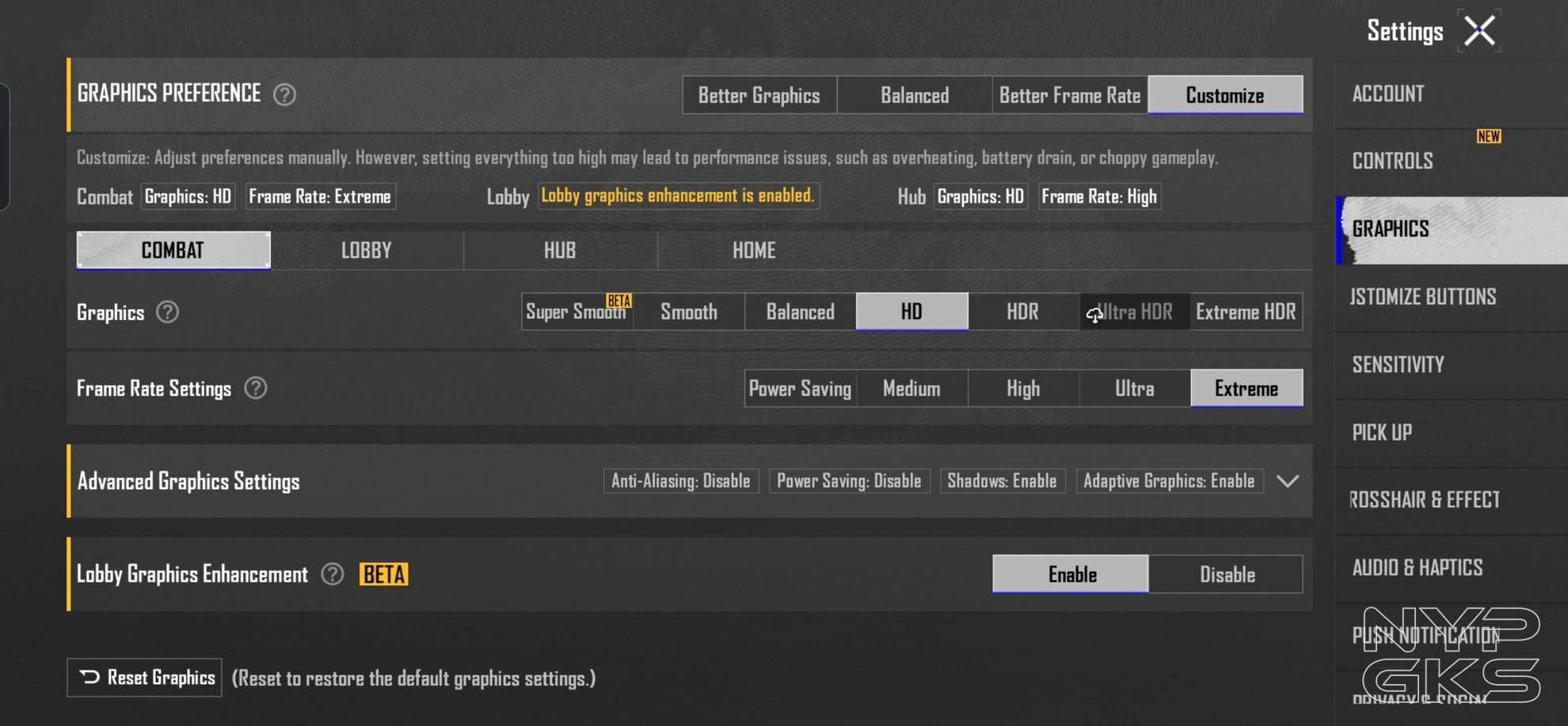Viewport: 1568px width, 726px height.
Task: Choose Ultra HDR graphics quality
Action: 1135,312
